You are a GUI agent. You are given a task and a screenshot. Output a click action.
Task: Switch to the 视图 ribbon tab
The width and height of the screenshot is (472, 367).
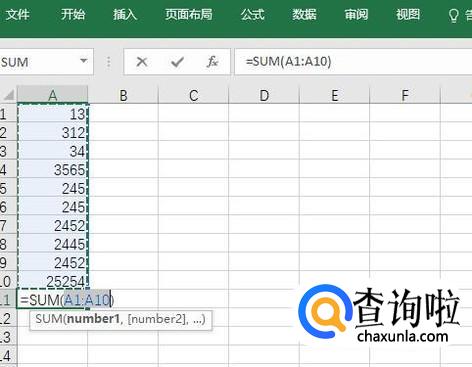click(408, 15)
